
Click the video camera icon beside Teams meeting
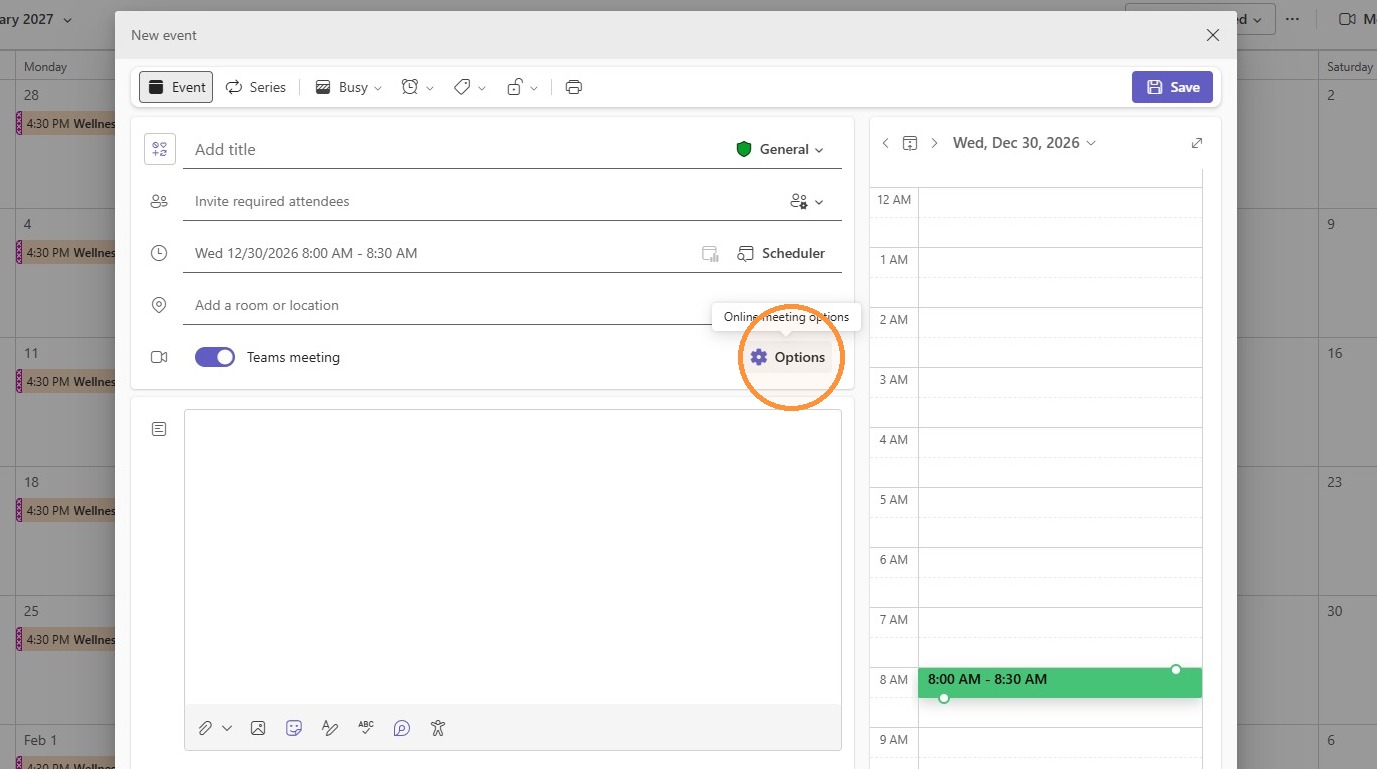coord(159,357)
